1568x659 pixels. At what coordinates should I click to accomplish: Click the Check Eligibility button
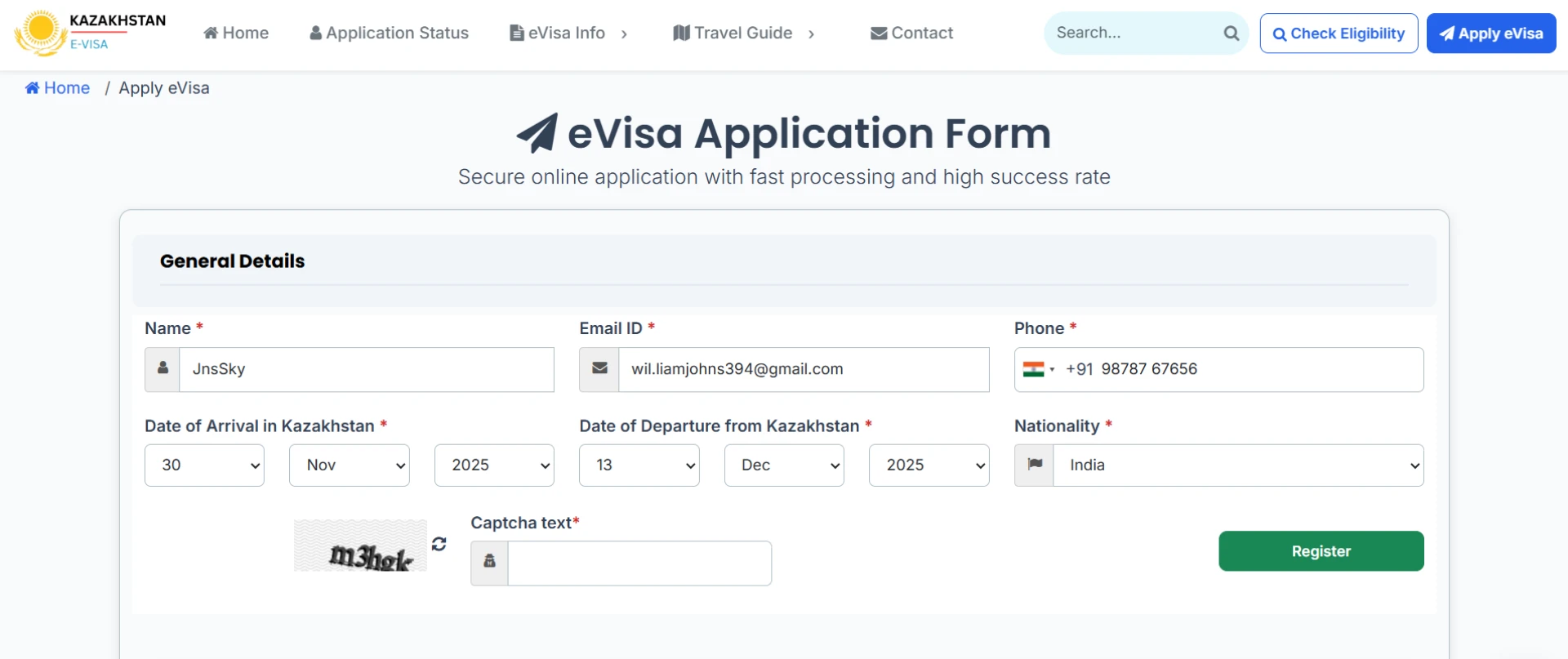tap(1339, 33)
